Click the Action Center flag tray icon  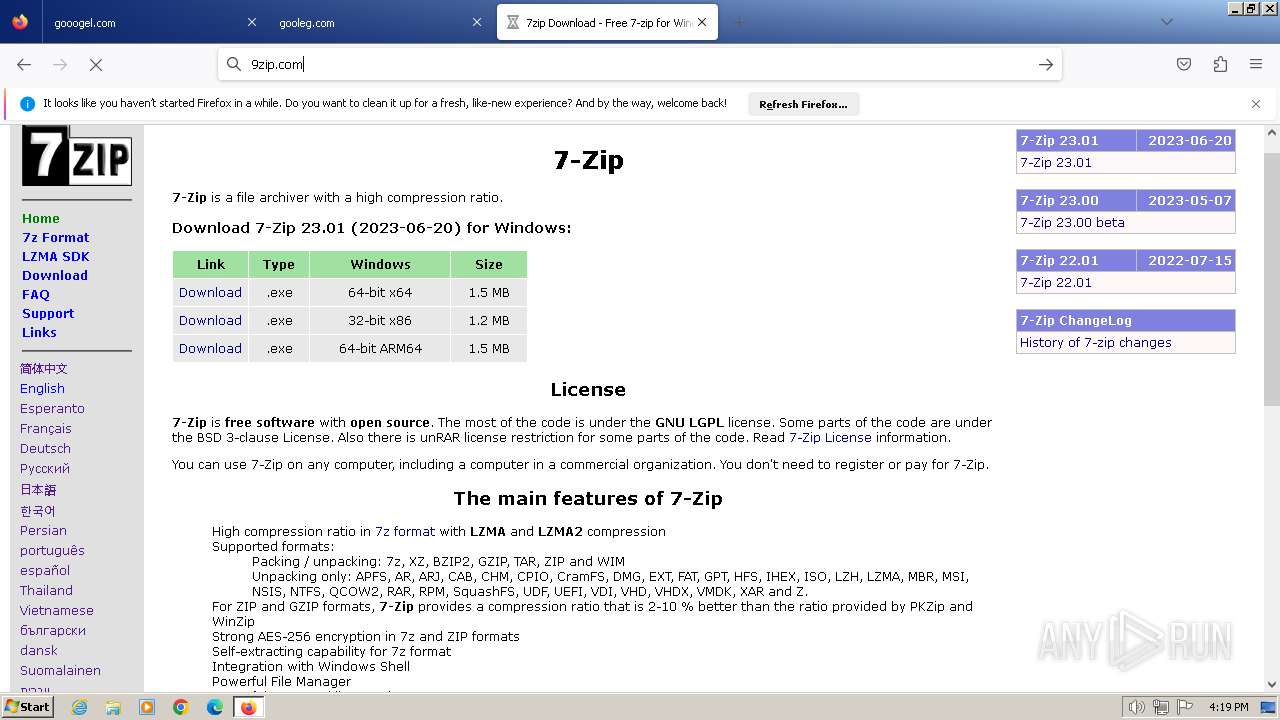coord(1185,707)
